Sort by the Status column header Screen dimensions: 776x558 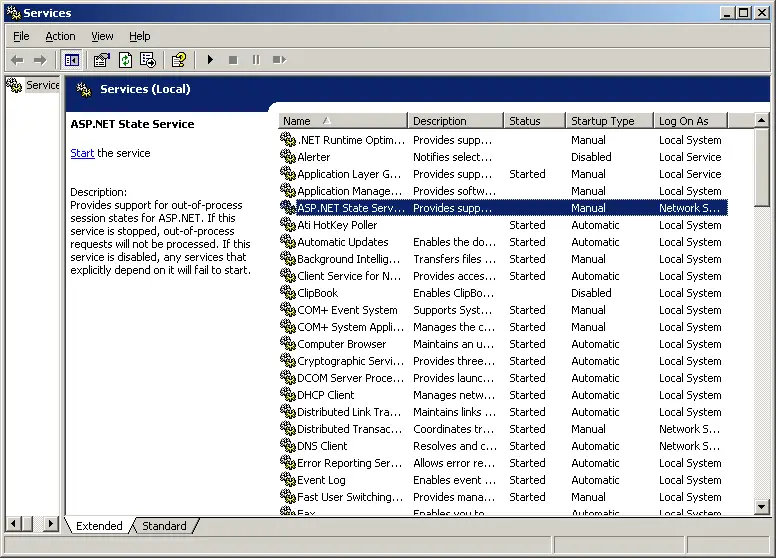[x=534, y=121]
